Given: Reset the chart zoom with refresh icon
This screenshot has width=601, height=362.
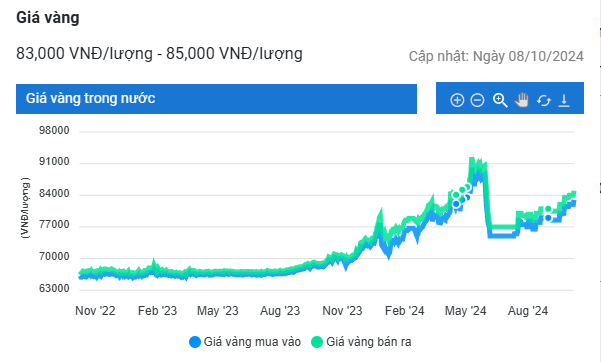Looking at the screenshot, I should point(544,100).
